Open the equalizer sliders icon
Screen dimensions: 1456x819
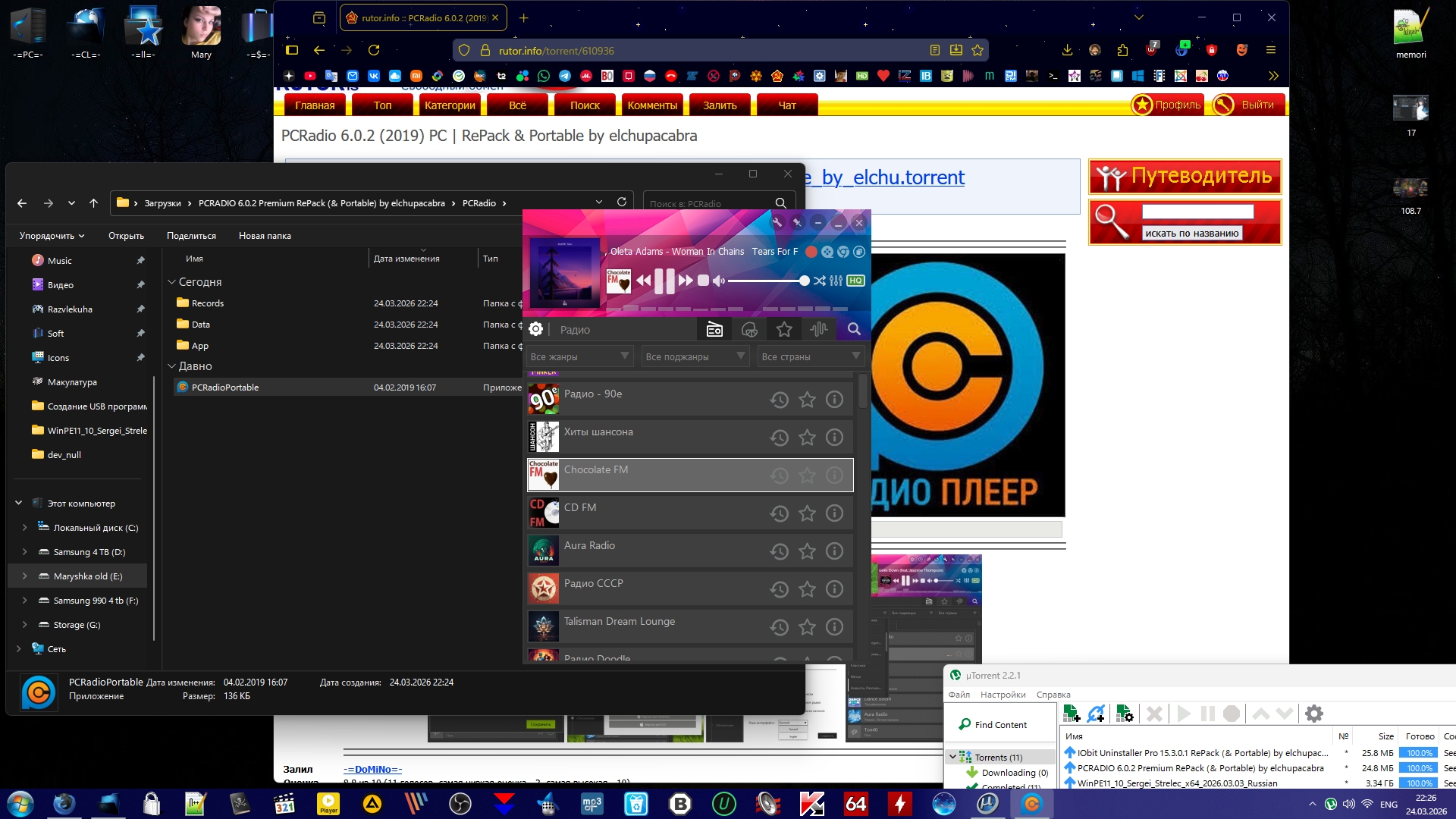pos(836,281)
